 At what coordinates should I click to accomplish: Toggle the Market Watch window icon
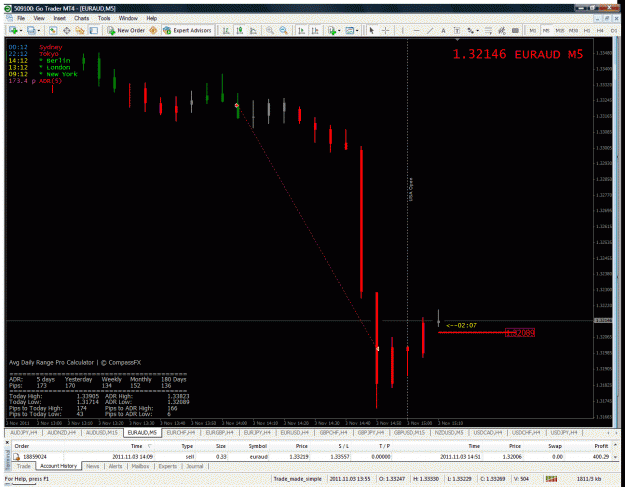[x=53, y=30]
